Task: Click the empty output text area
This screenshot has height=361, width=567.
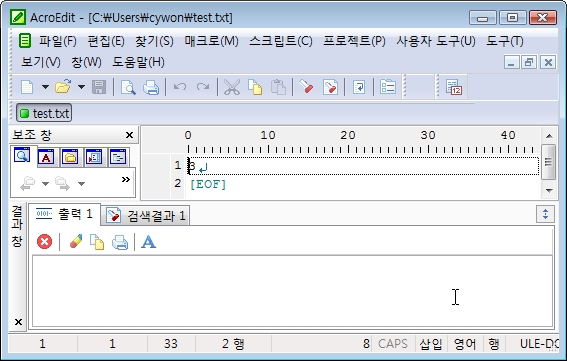Action: pyautogui.click(x=293, y=291)
